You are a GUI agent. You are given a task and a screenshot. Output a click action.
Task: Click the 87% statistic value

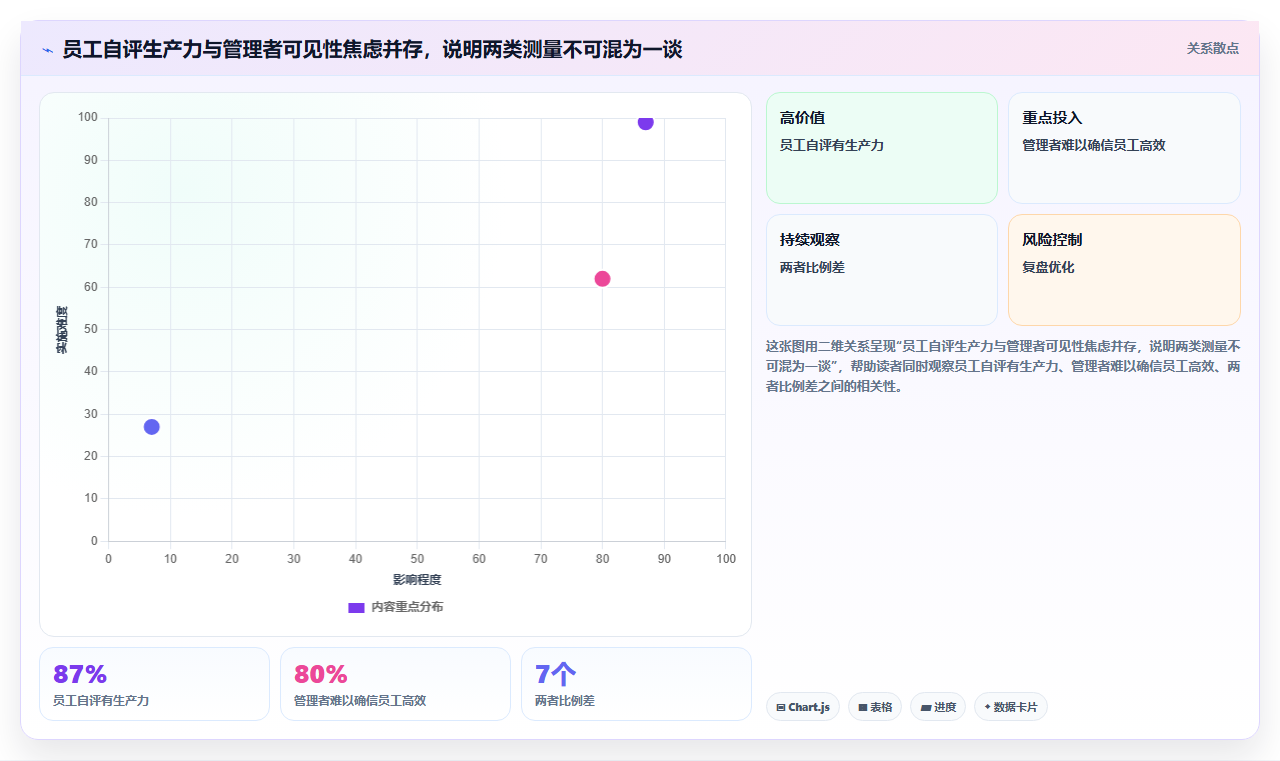click(80, 675)
